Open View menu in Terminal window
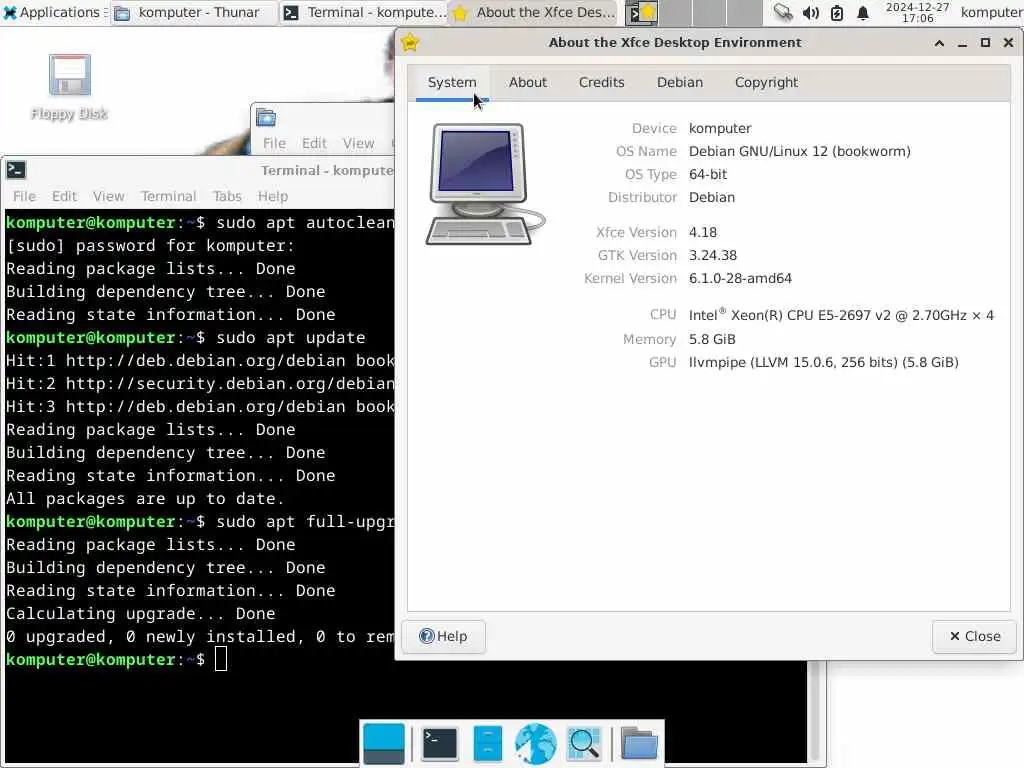 (108, 197)
